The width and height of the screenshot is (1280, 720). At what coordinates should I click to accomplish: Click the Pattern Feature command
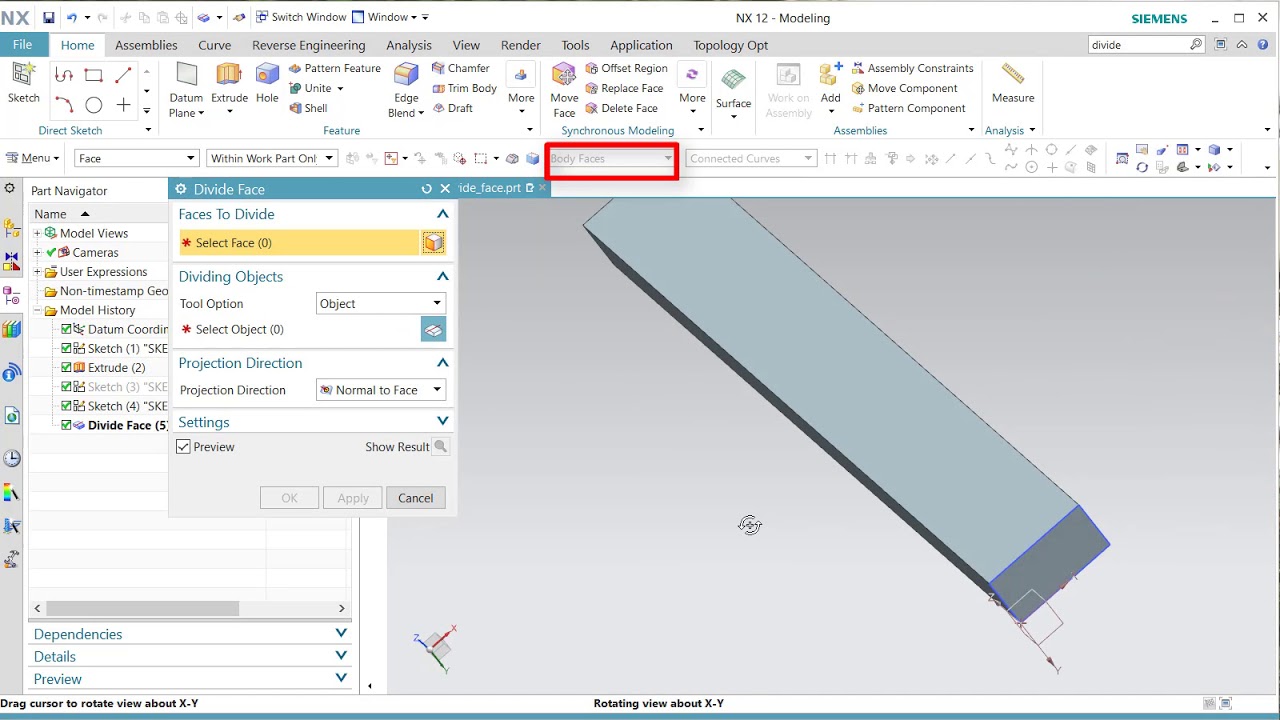335,68
